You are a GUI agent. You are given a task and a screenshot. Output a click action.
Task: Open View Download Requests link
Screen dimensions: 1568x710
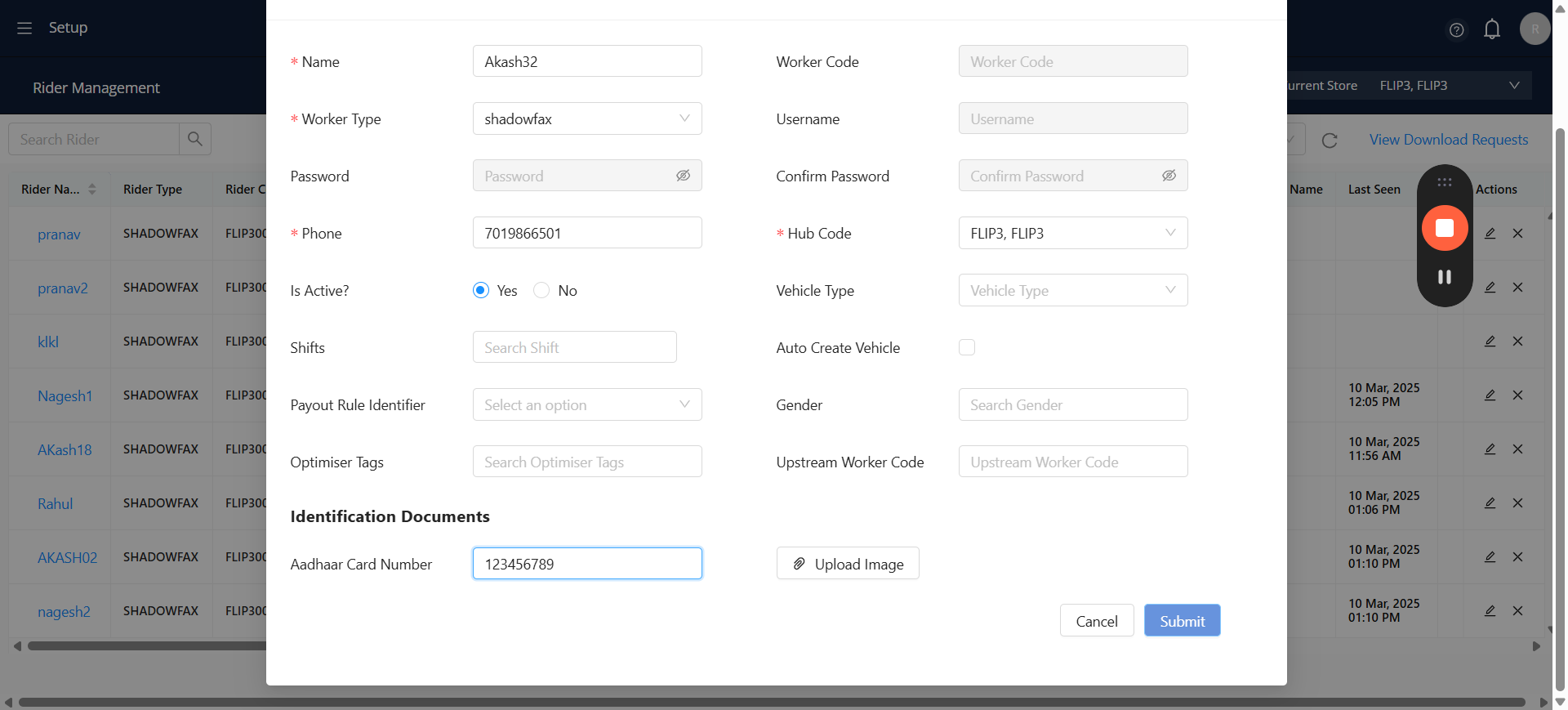click(x=1448, y=140)
